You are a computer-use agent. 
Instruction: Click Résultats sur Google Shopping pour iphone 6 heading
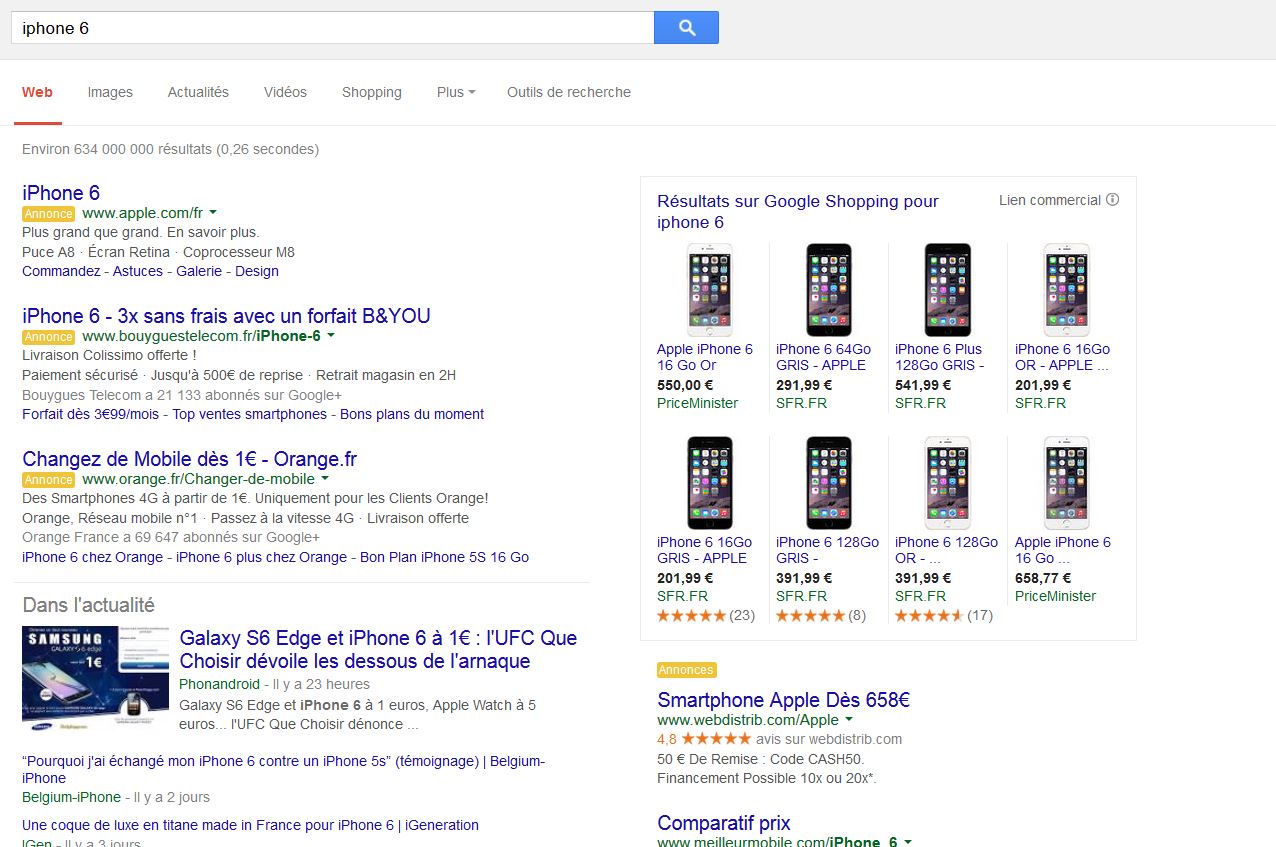(x=798, y=211)
